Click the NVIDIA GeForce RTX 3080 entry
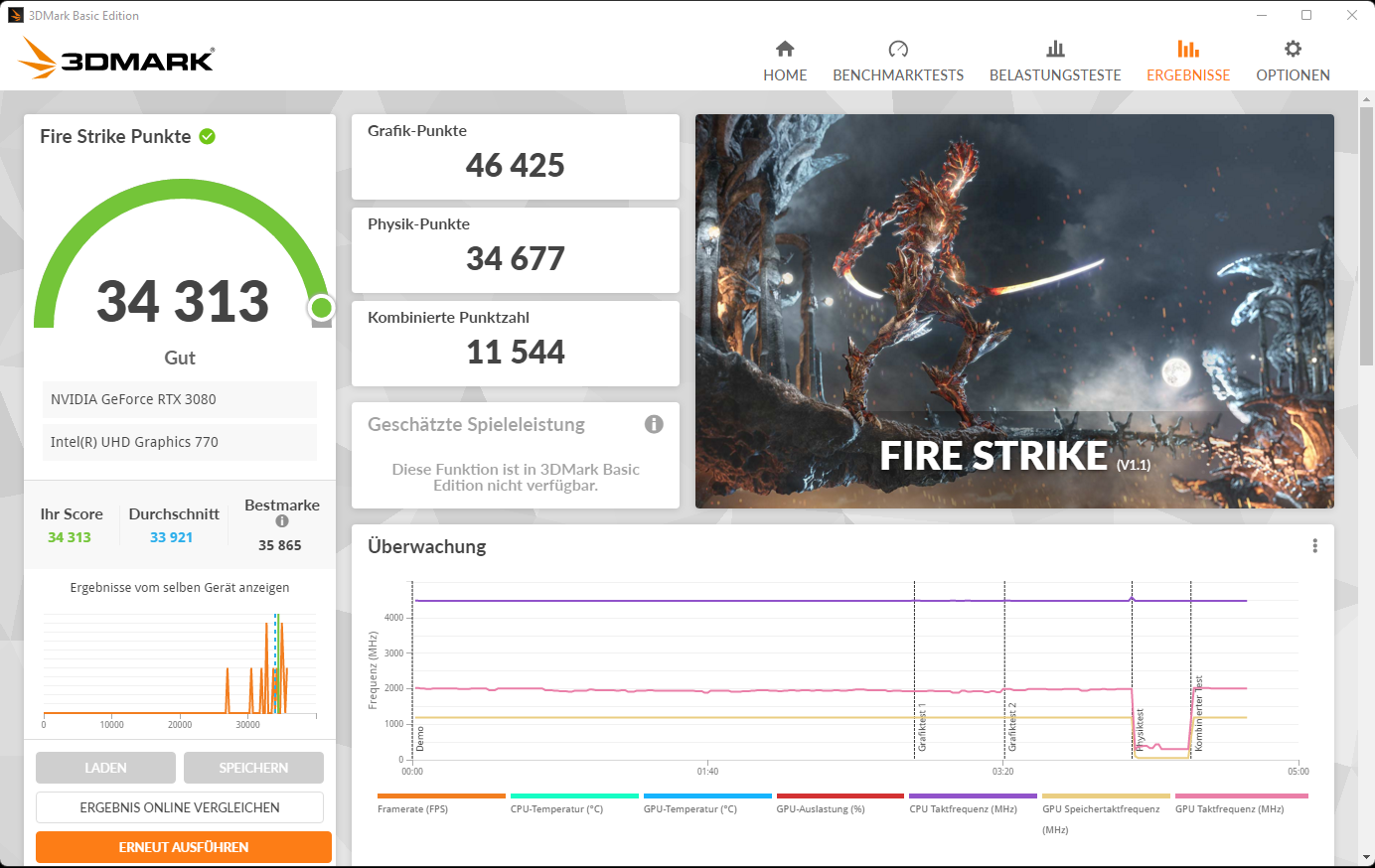Screen dimensions: 1375x868 point(180,399)
